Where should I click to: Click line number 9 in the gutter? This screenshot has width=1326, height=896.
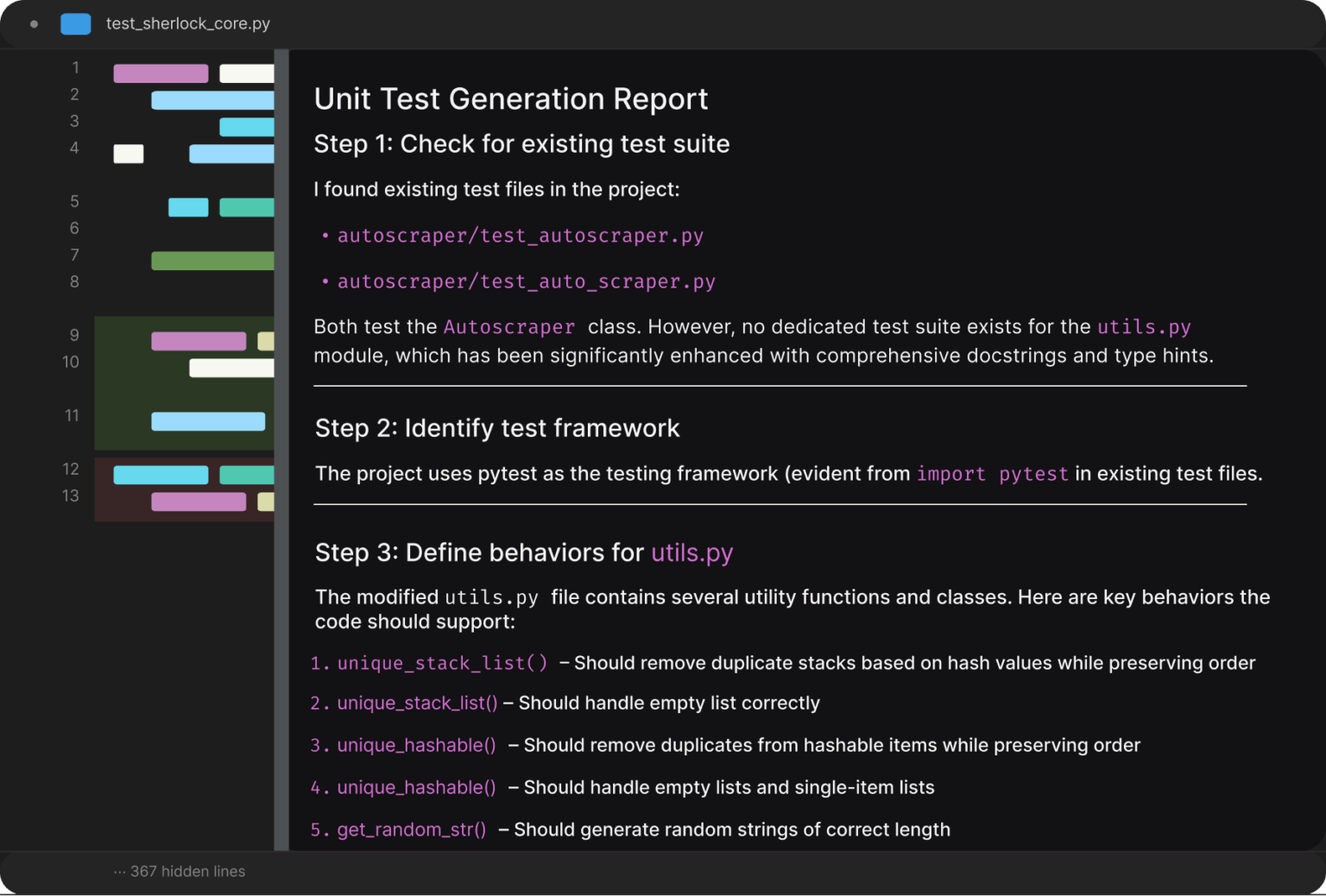(x=74, y=335)
